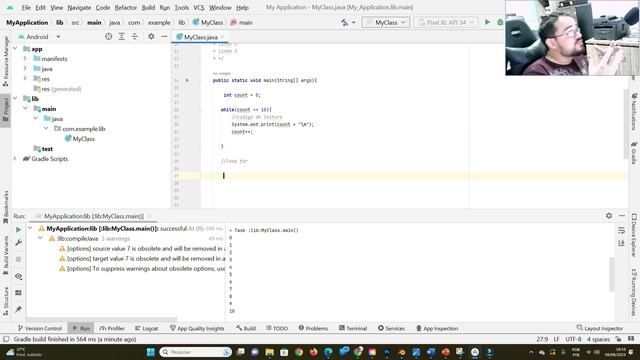The width and height of the screenshot is (640, 360).
Task: Click the pin tab icon in the Run panel
Action: [x=18, y=309]
